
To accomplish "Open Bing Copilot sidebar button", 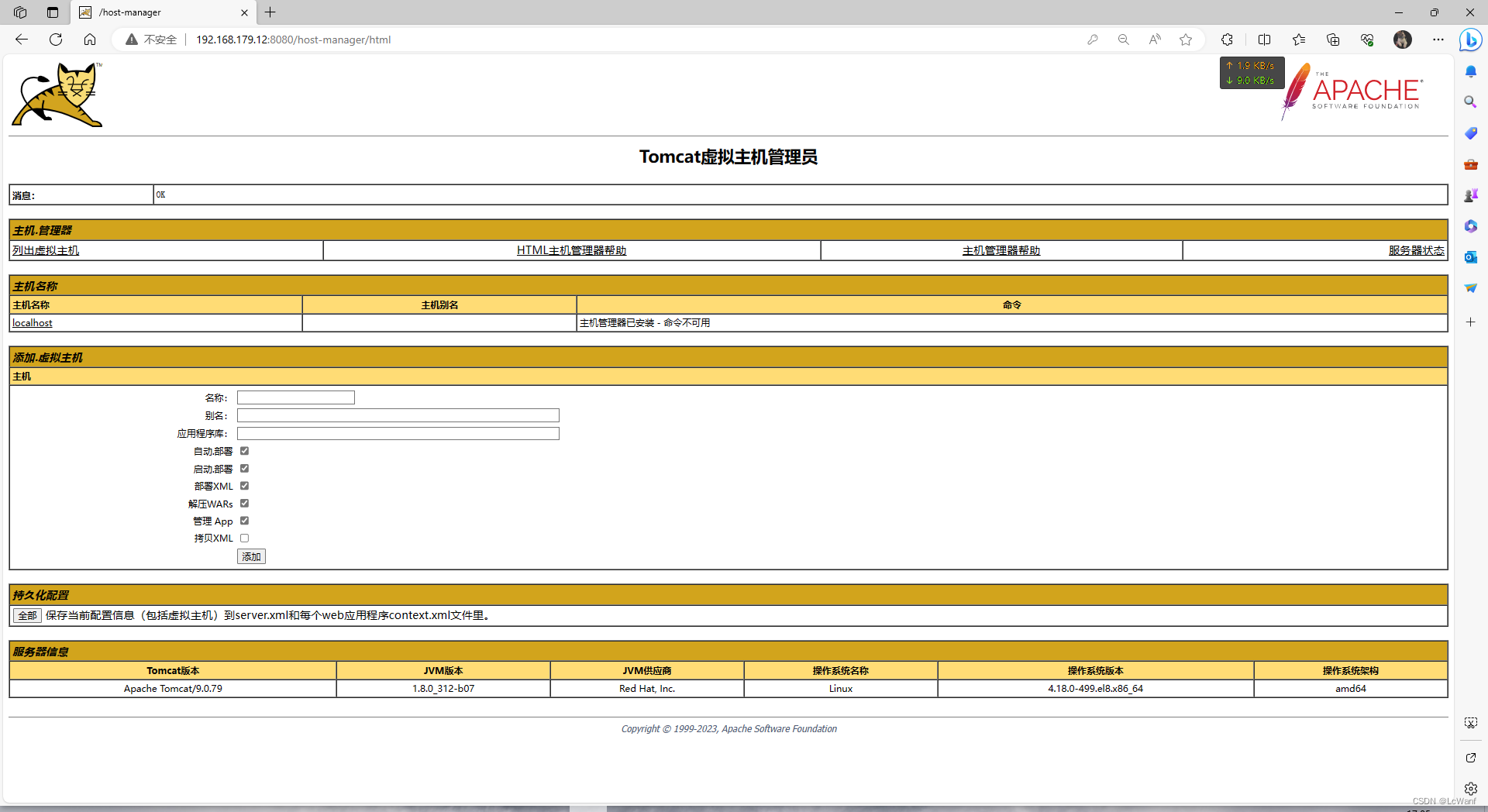I will 1470,40.
